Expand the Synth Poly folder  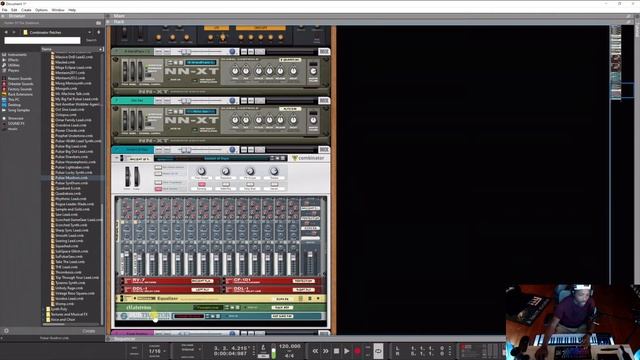[43, 309]
